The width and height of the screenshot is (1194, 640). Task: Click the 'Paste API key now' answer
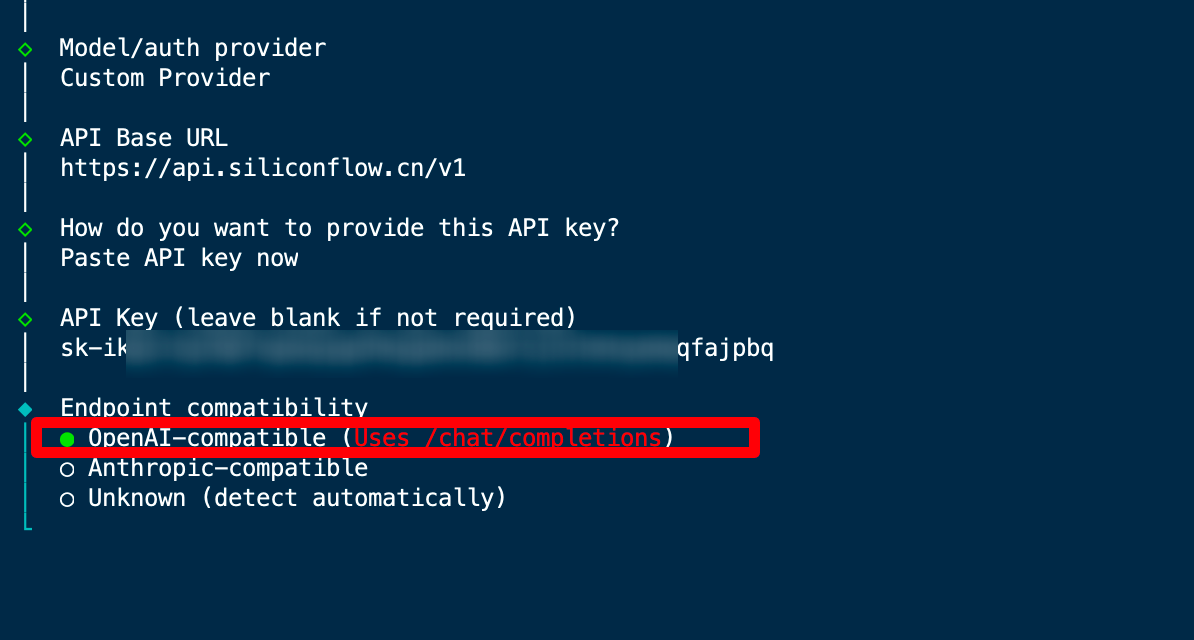179,258
